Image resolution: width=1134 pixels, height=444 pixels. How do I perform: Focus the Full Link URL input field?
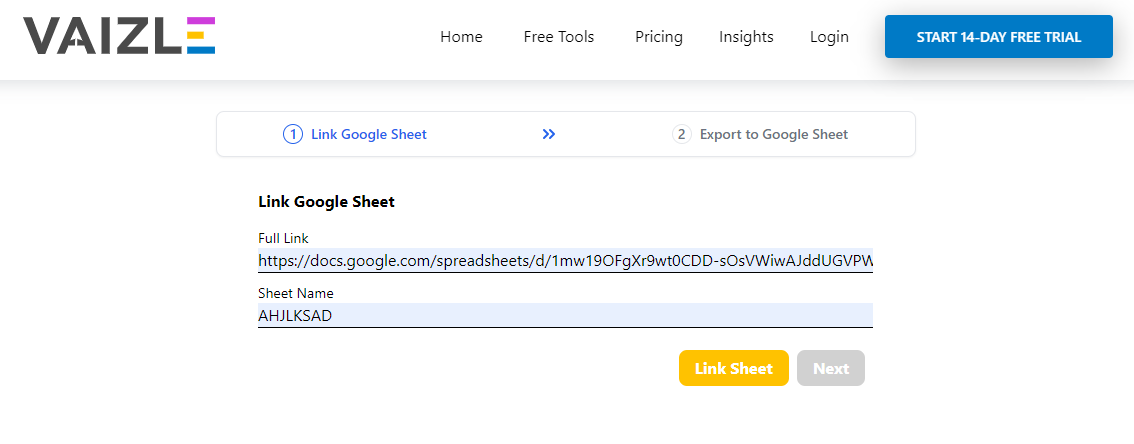coord(566,260)
